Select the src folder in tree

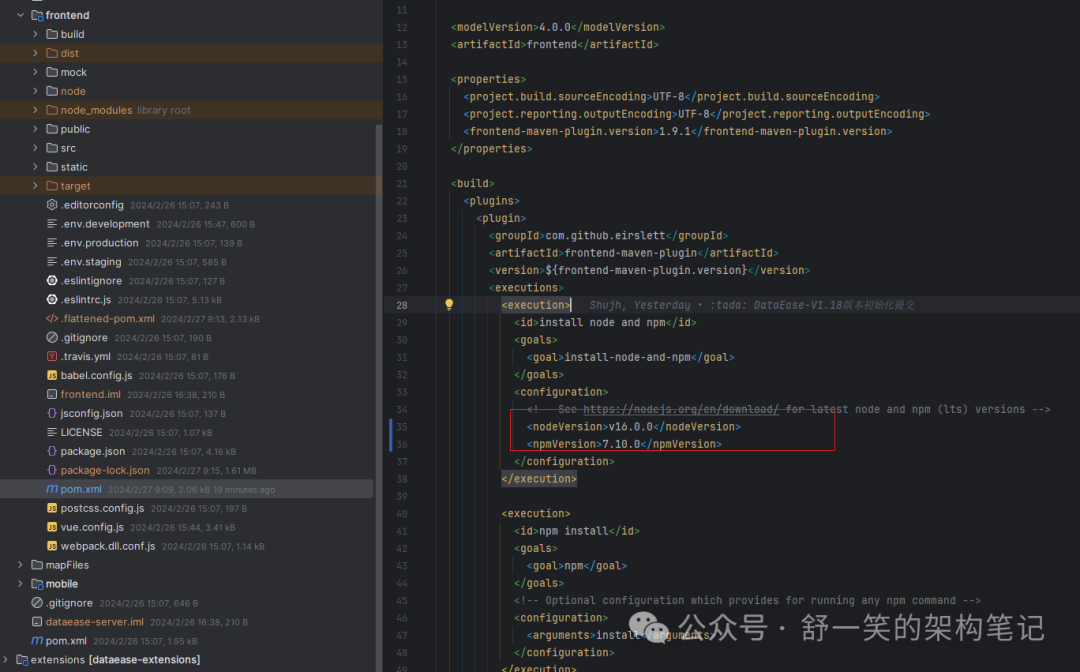click(68, 148)
